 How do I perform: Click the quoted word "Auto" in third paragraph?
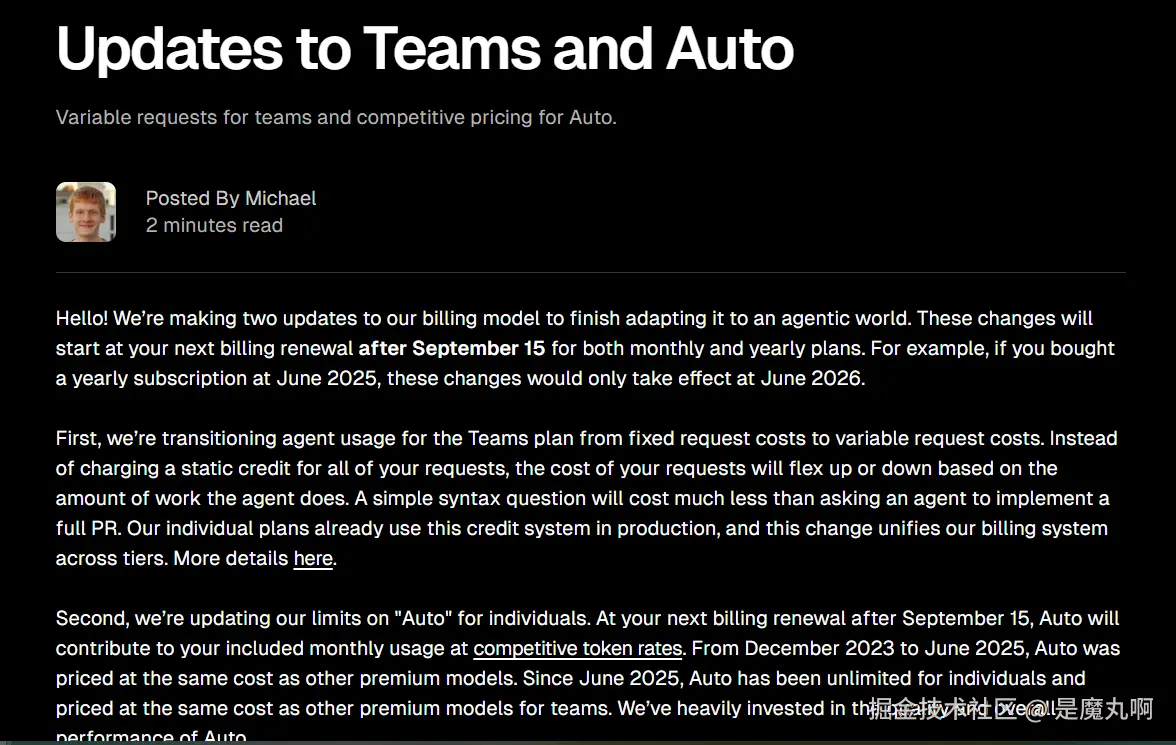tap(424, 618)
